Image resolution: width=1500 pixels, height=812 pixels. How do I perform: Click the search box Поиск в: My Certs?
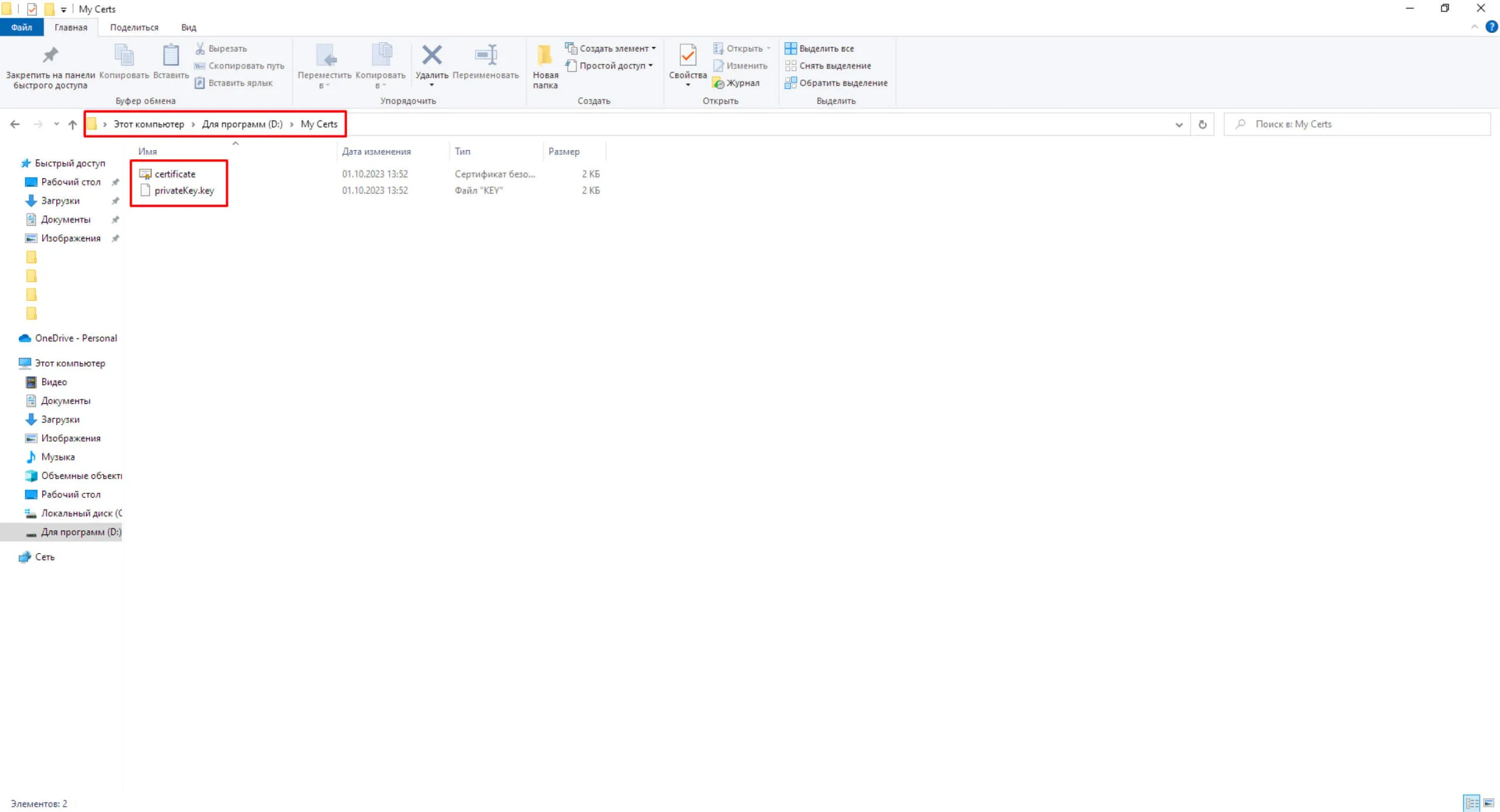1356,124
